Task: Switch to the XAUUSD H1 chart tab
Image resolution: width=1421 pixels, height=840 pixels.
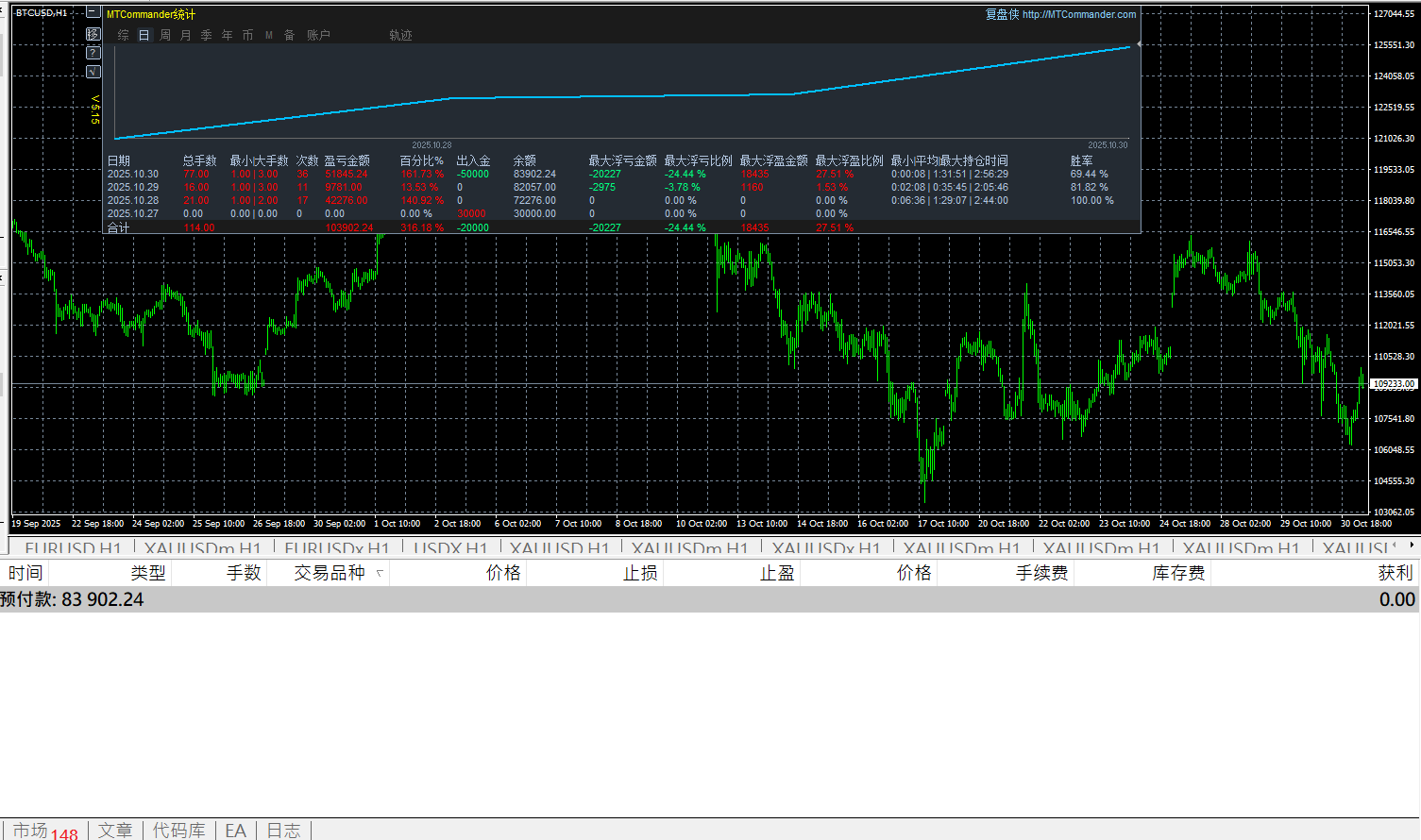Action: tap(560, 548)
